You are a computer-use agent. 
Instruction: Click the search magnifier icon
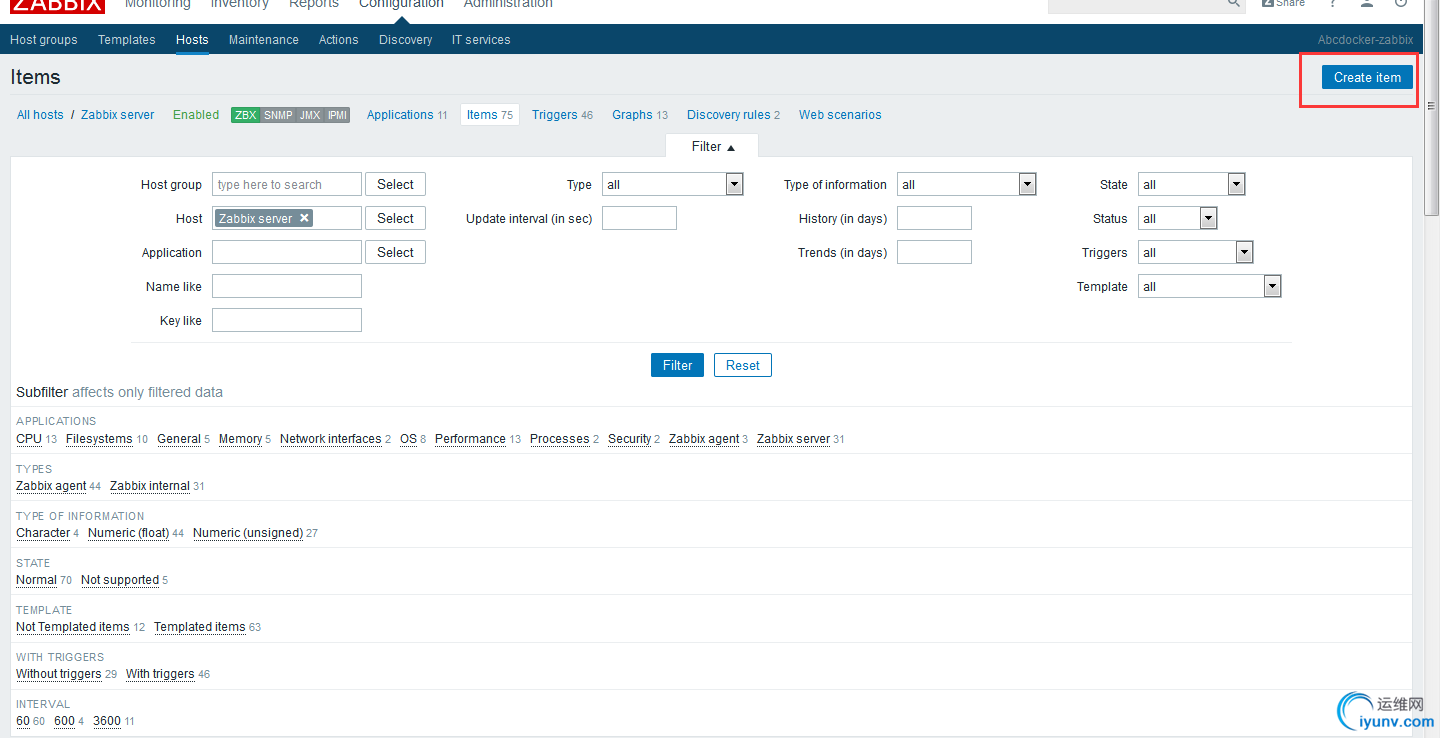pyautogui.click(x=1234, y=4)
